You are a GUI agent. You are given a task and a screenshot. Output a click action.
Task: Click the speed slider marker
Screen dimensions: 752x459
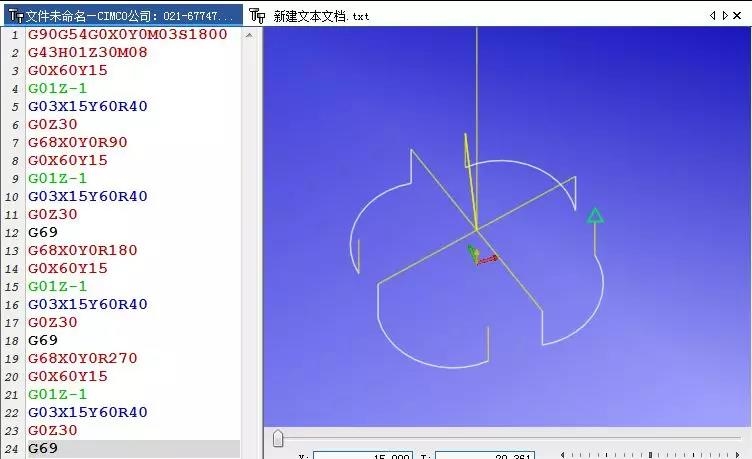[650, 455]
